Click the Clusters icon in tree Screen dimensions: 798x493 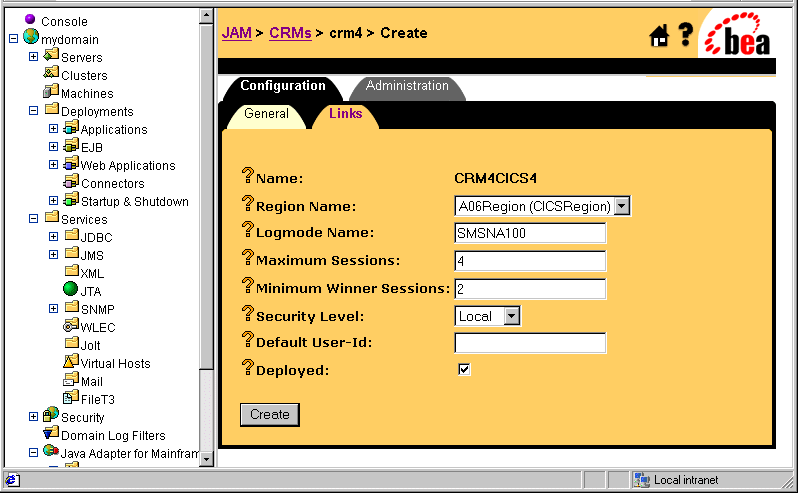coord(51,73)
